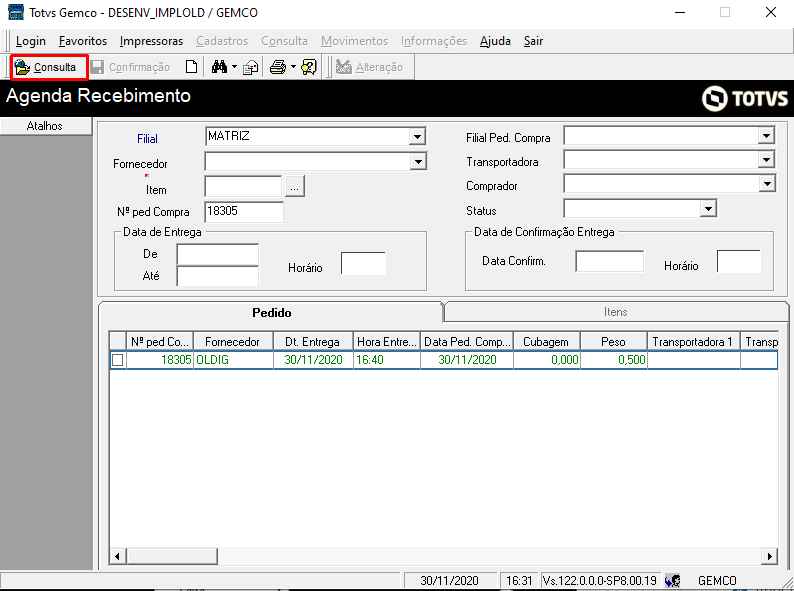Click the grid scroll right arrow

(x=770, y=557)
